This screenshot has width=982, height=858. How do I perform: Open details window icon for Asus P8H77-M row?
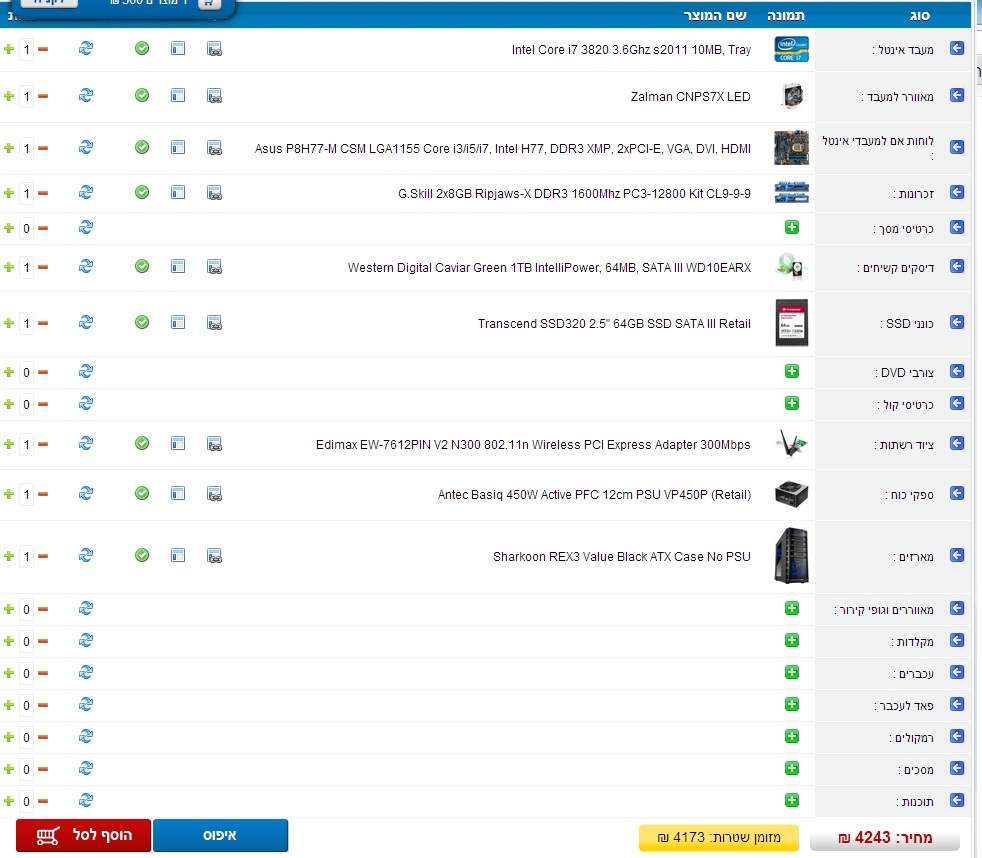tap(178, 148)
